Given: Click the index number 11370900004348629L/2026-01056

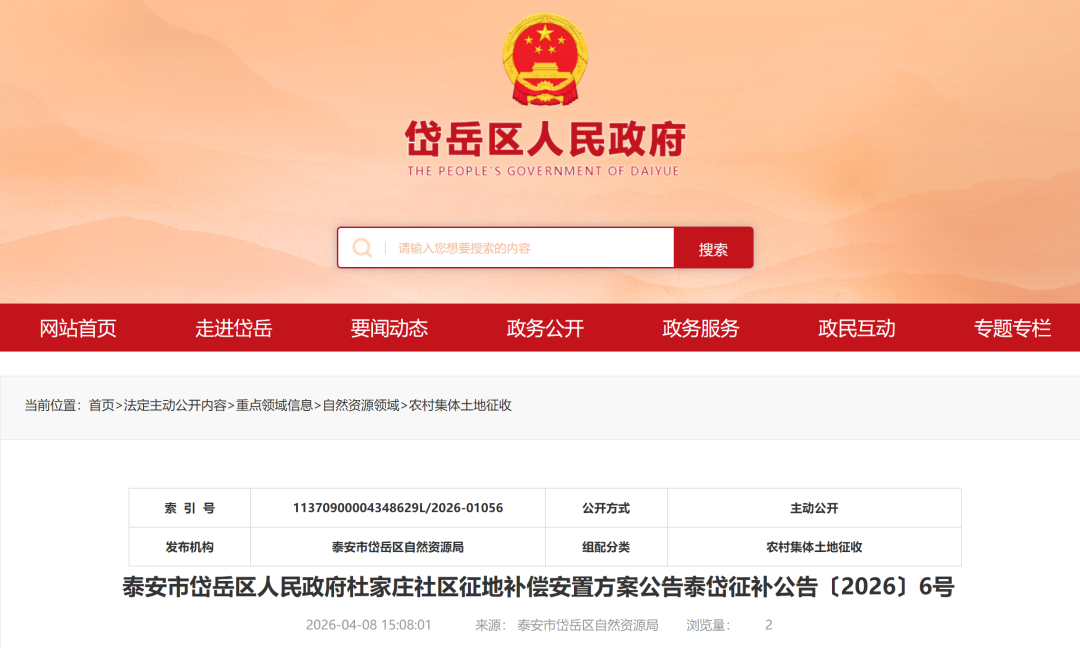Looking at the screenshot, I should click(398, 508).
